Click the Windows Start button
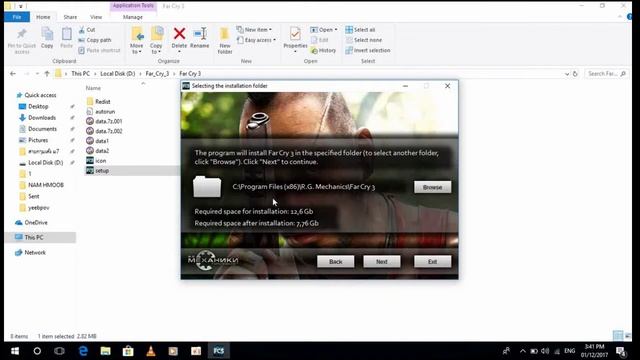This screenshot has height=360, width=640. [x=15, y=351]
